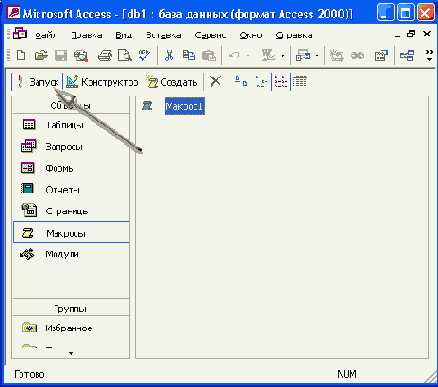Close the inner database window
The height and width of the screenshot is (387, 438).
coord(427,34)
